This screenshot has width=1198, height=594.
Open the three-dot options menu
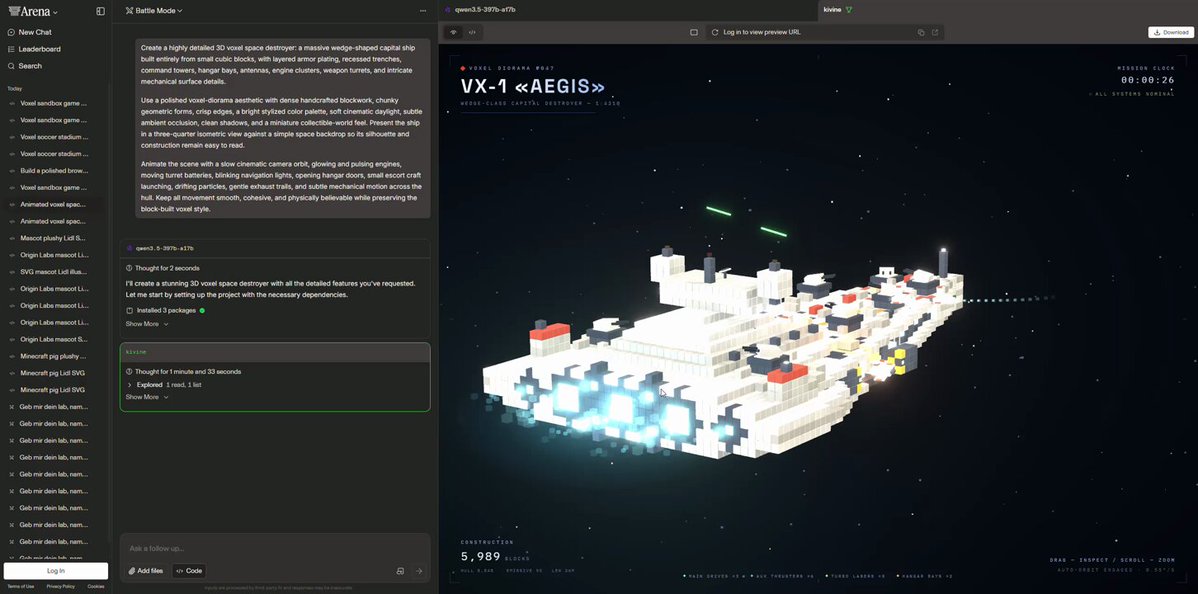coord(423,11)
